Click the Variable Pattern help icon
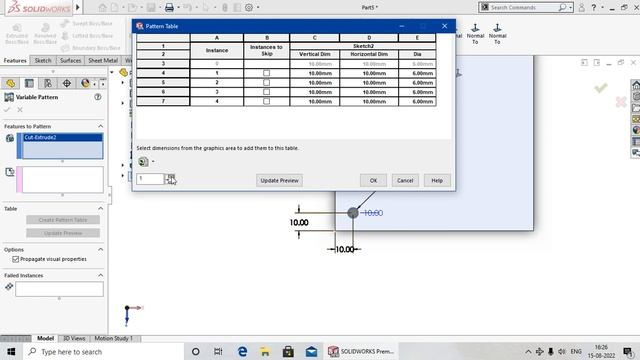This screenshot has width=640, height=360. coord(98,97)
